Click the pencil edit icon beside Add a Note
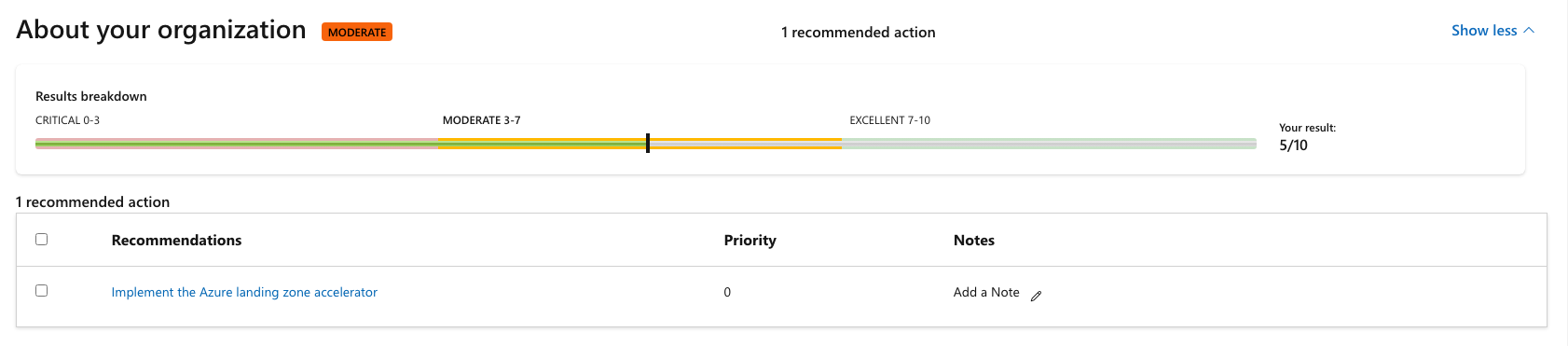Screen dimensions: 1568x346 point(1036,296)
